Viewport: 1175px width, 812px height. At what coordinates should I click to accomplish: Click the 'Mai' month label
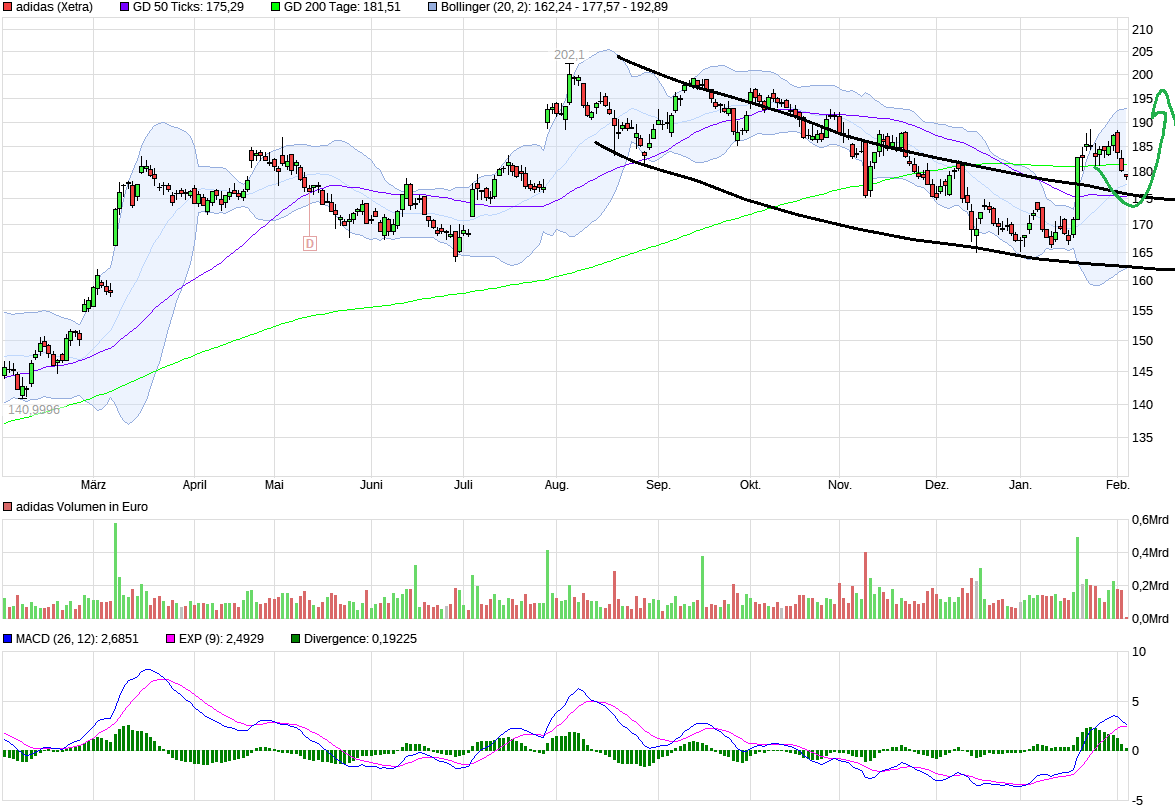(274, 485)
